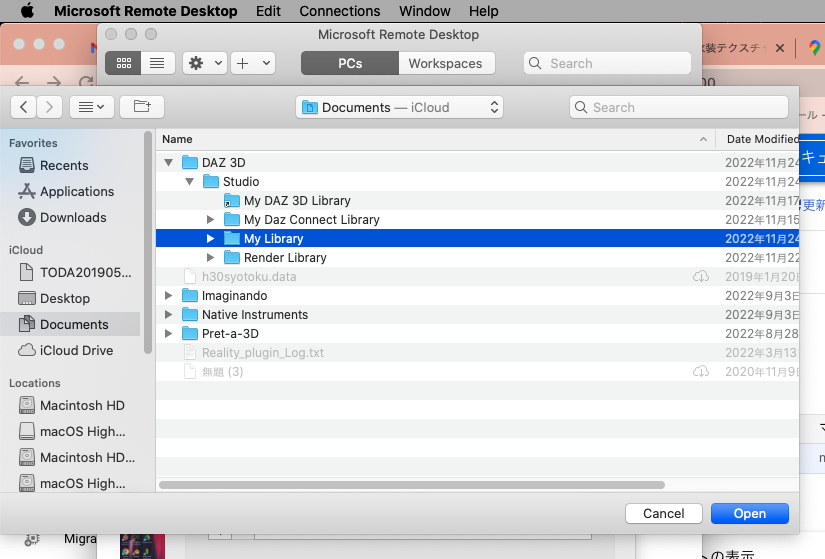Select the Native Instruments folder

click(477, 314)
